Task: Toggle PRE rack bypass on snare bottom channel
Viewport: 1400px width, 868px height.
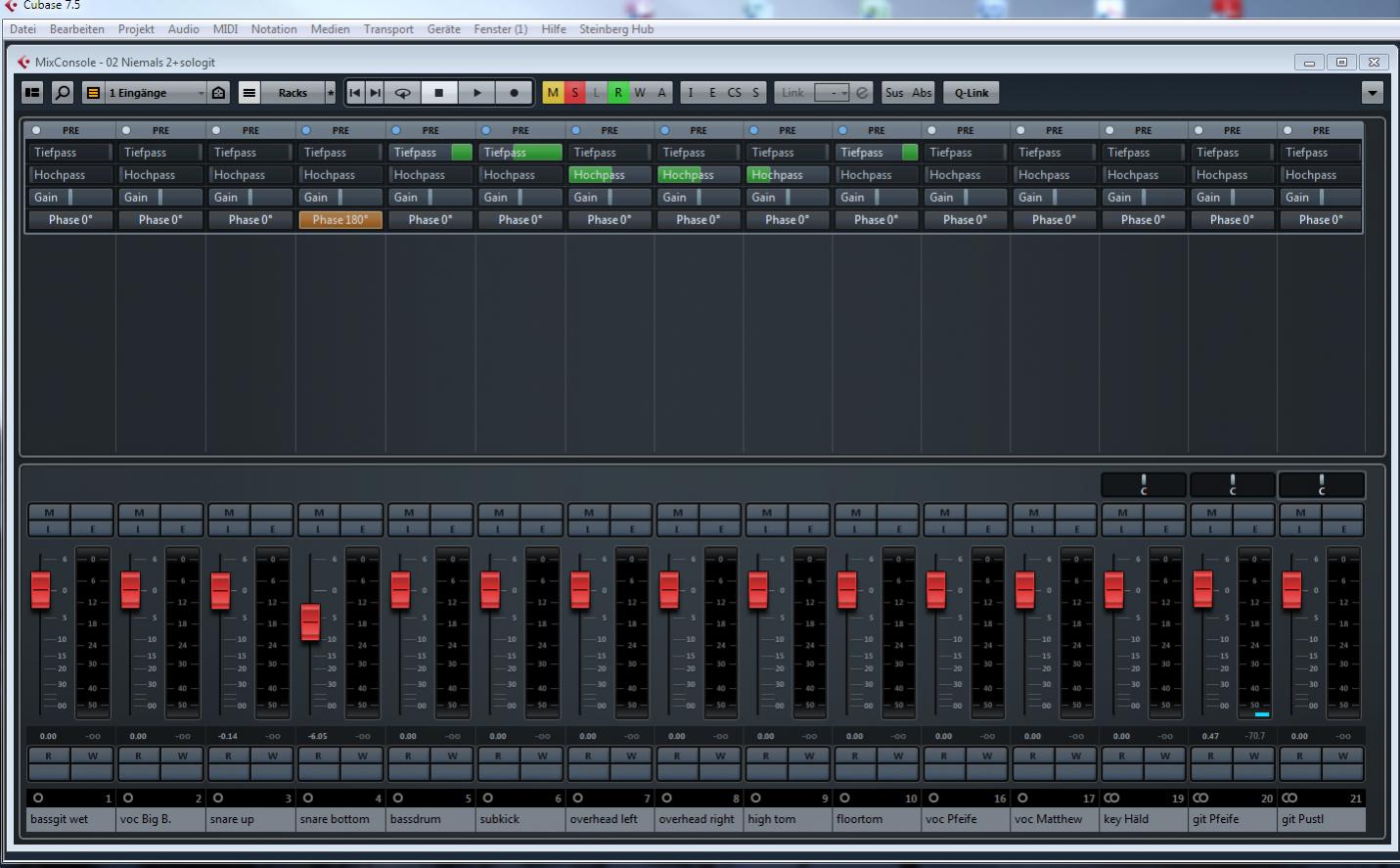Action: (306, 130)
